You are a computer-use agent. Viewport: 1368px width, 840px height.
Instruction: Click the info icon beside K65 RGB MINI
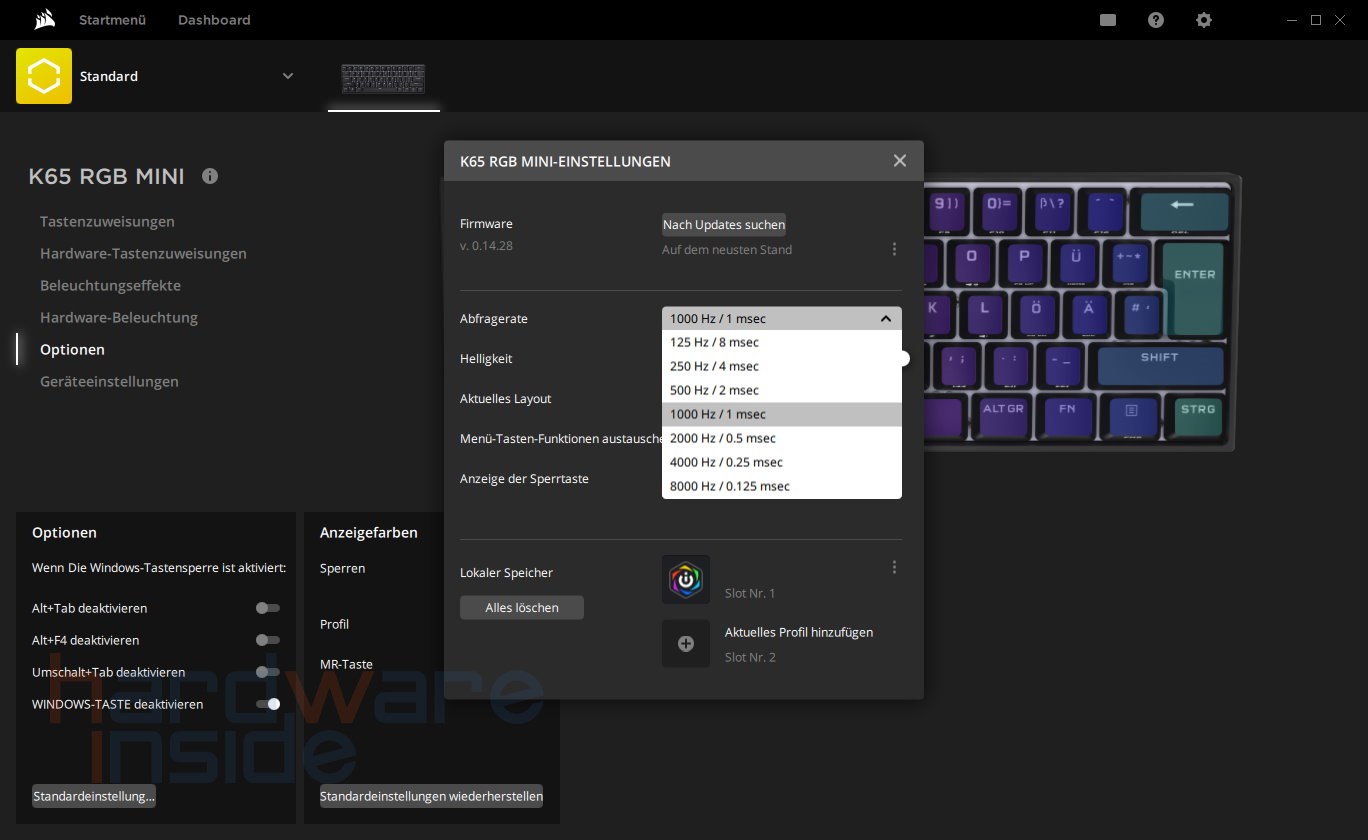pos(210,176)
